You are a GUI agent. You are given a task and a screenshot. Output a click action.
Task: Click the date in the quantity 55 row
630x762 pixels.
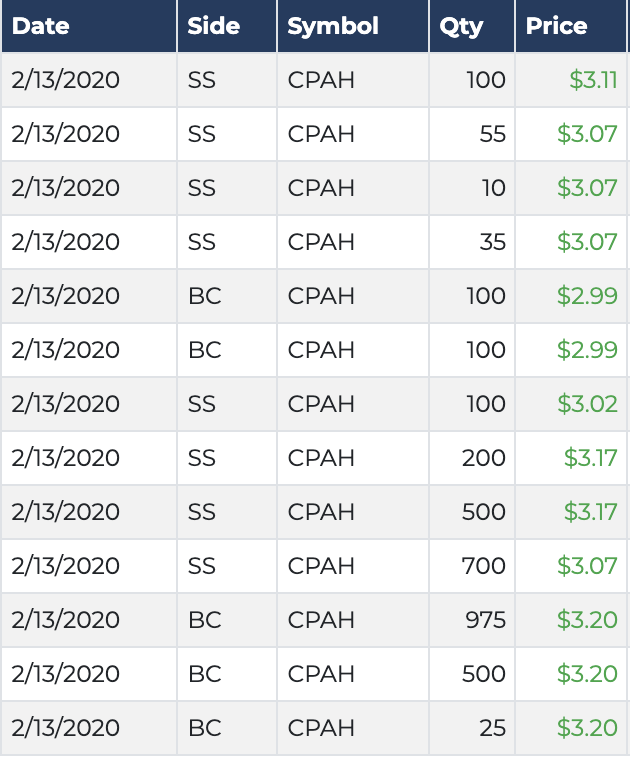(66, 134)
